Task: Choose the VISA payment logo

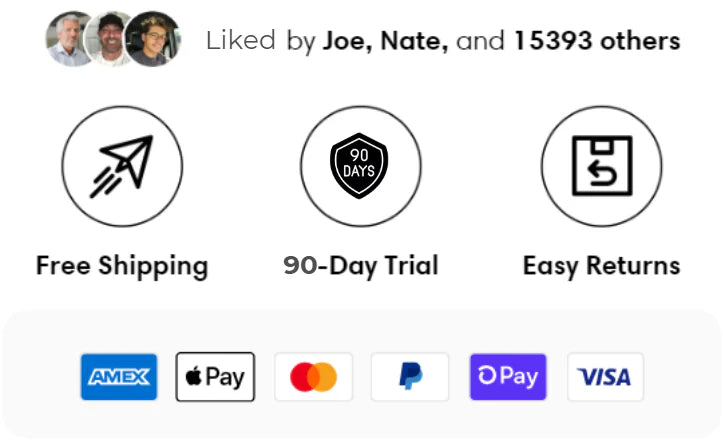Action: tap(605, 377)
